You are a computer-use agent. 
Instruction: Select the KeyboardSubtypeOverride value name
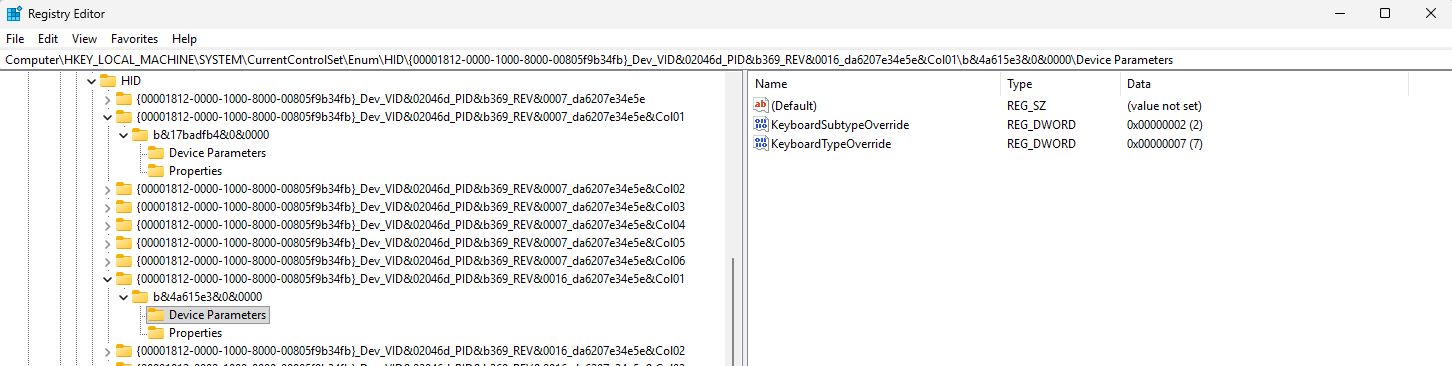840,124
